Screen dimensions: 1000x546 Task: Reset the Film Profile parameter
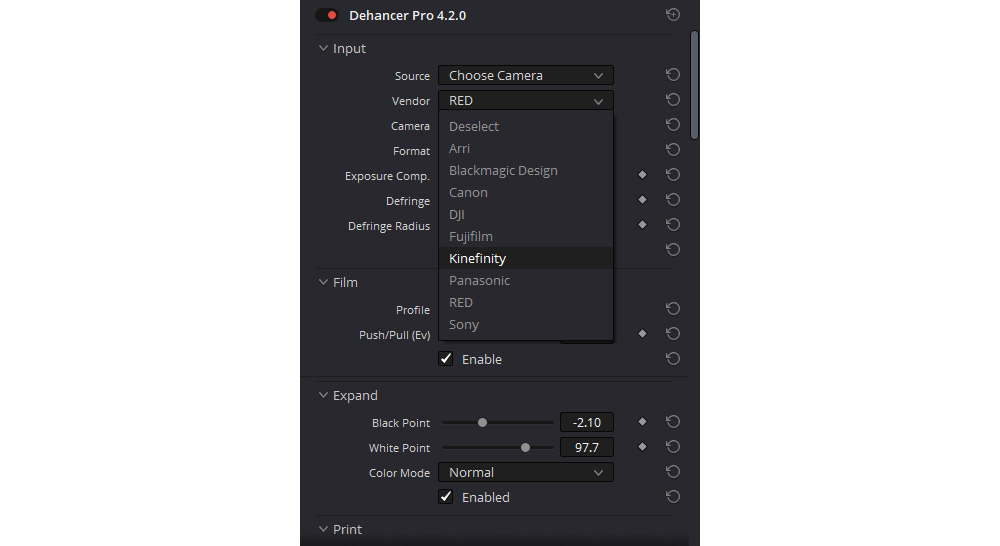coord(673,309)
